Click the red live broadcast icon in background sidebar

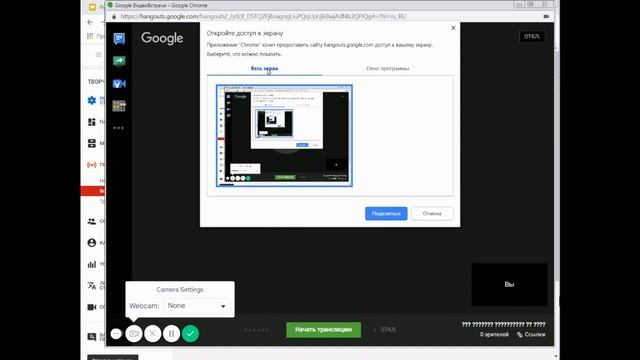click(x=92, y=165)
